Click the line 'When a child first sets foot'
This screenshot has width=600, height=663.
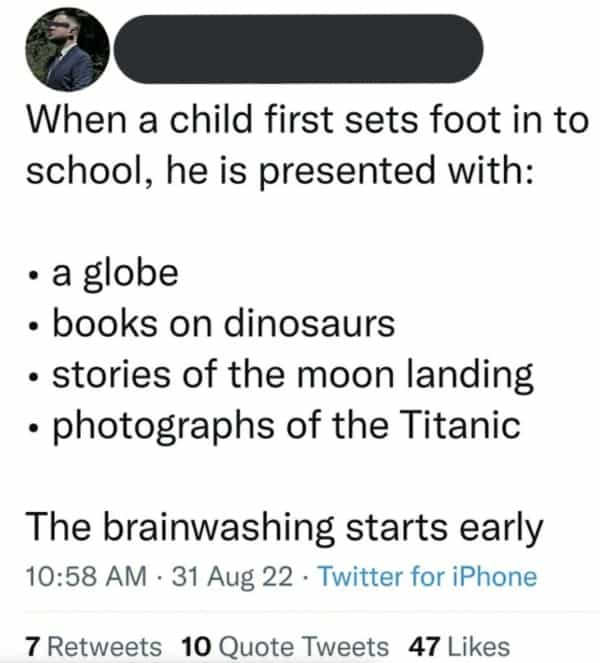[x=305, y=122]
